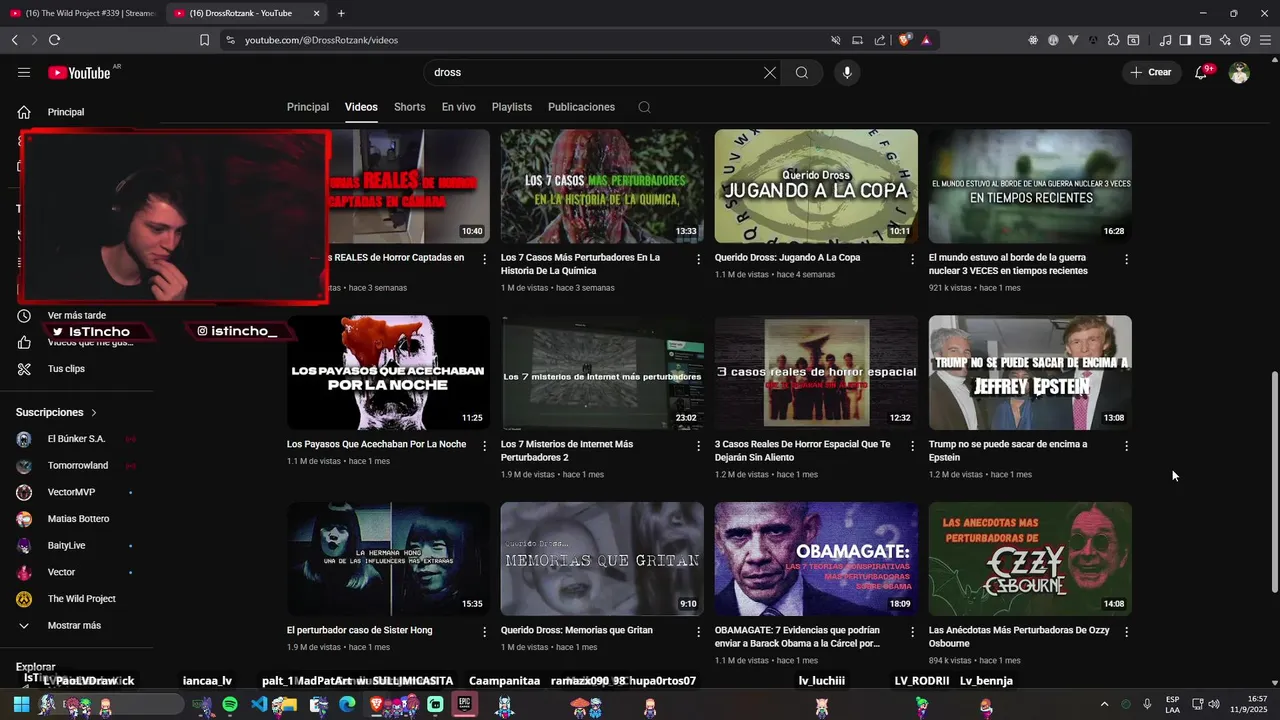Click the magnifier search button beside the search box
Image resolution: width=1280 pixels, height=720 pixels.
[x=802, y=72]
